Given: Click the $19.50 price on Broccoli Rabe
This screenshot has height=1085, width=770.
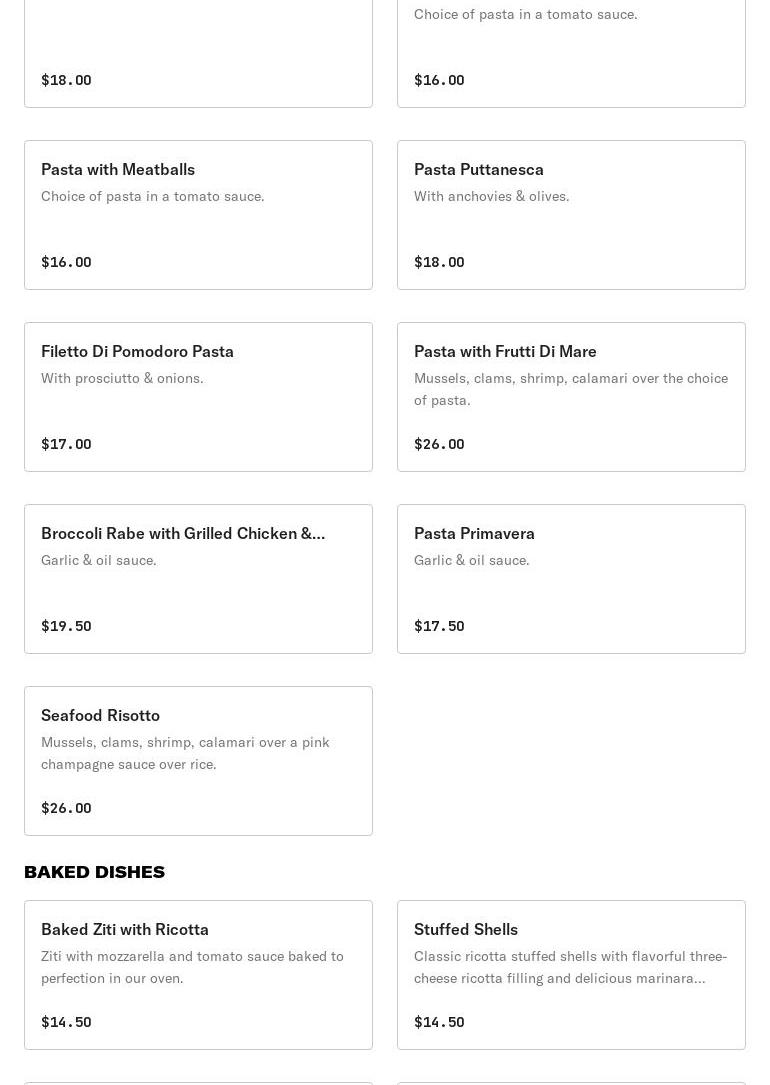Looking at the screenshot, I should 66,626.
